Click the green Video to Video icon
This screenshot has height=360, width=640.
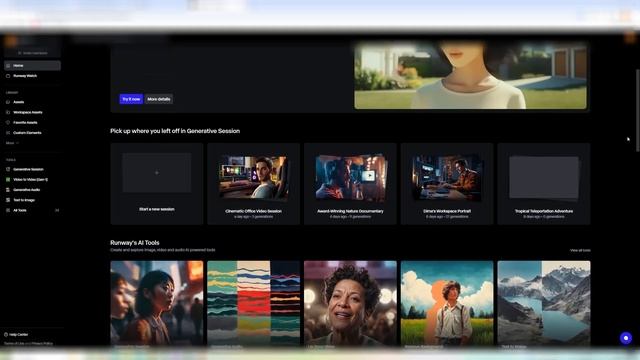click(x=8, y=179)
